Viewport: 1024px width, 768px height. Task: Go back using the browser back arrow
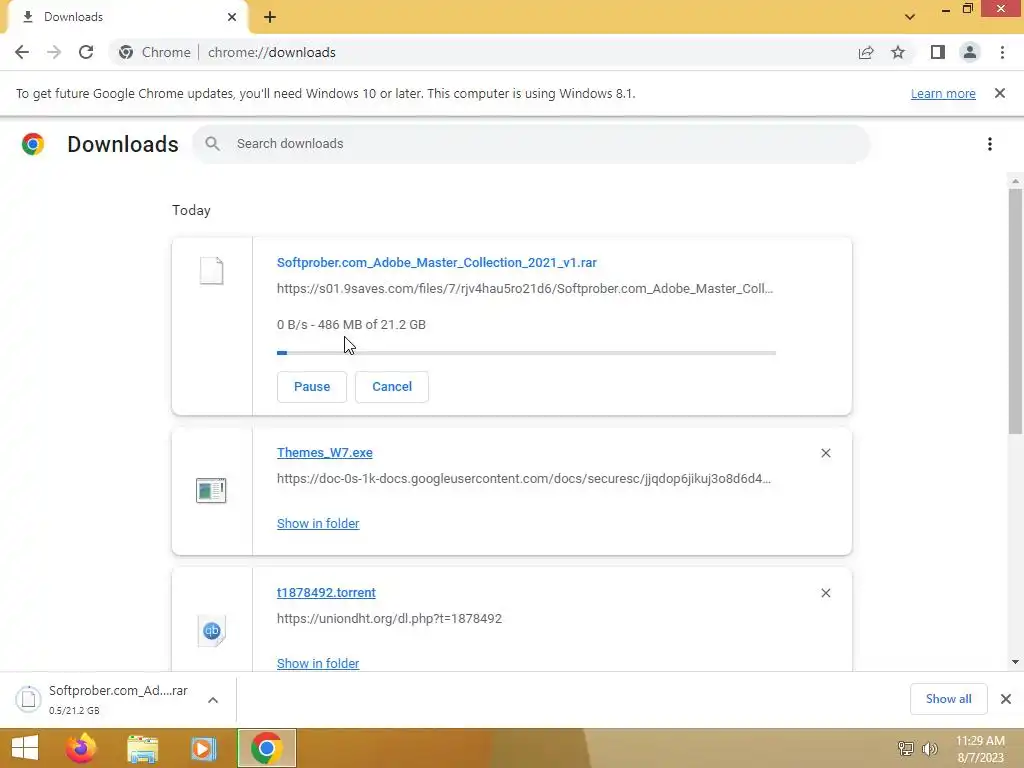point(22,52)
